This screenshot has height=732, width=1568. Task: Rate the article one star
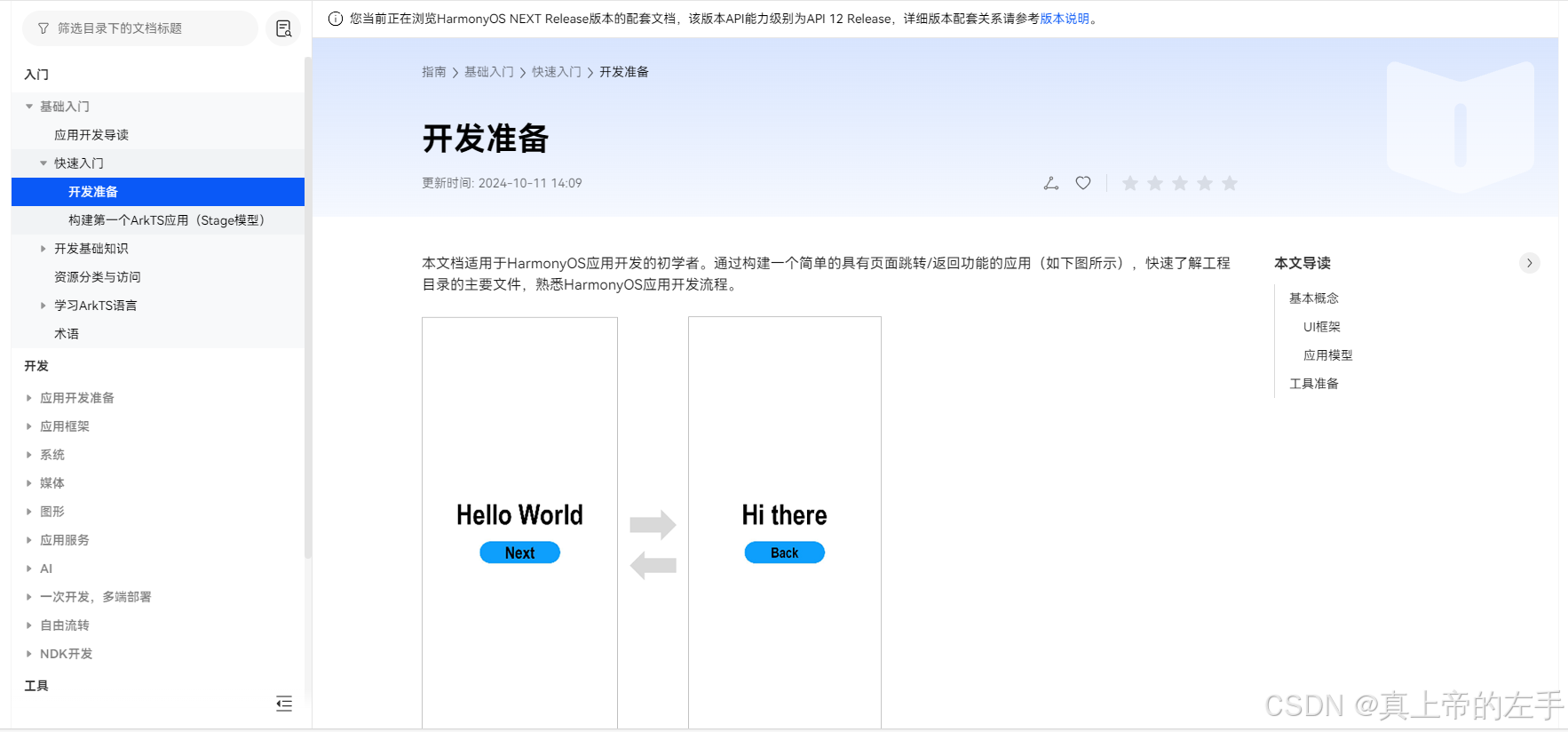(1130, 183)
